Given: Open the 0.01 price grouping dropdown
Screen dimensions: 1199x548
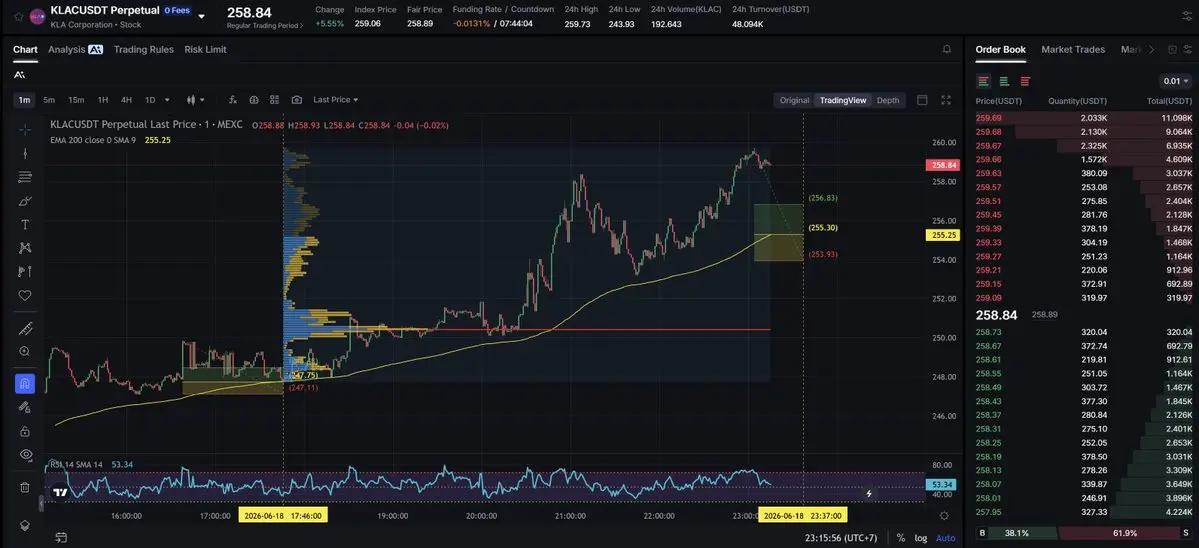Looking at the screenshot, I should pos(1175,81).
